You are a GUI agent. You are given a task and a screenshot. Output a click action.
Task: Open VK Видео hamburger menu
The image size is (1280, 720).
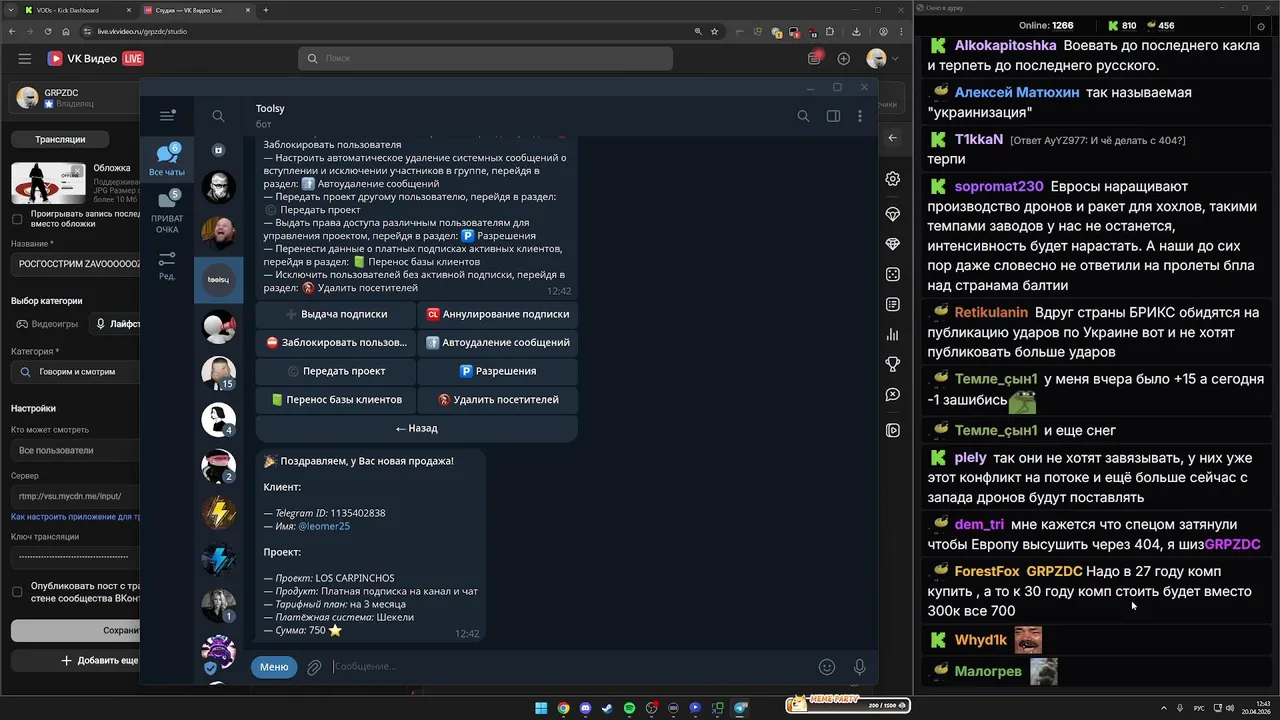pyautogui.click(x=25, y=59)
